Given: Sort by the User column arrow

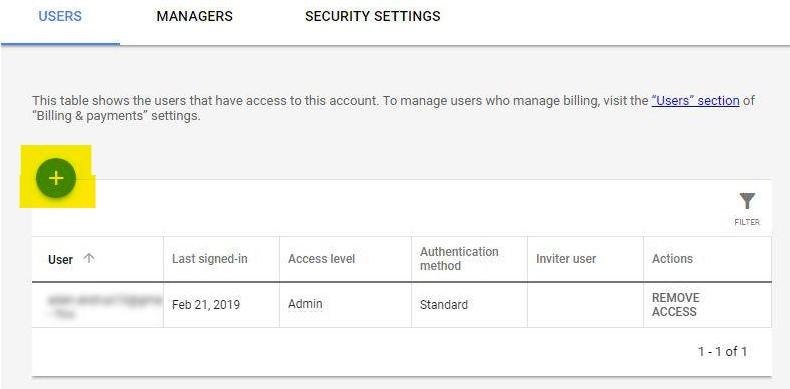Looking at the screenshot, I should pyautogui.click(x=89, y=258).
